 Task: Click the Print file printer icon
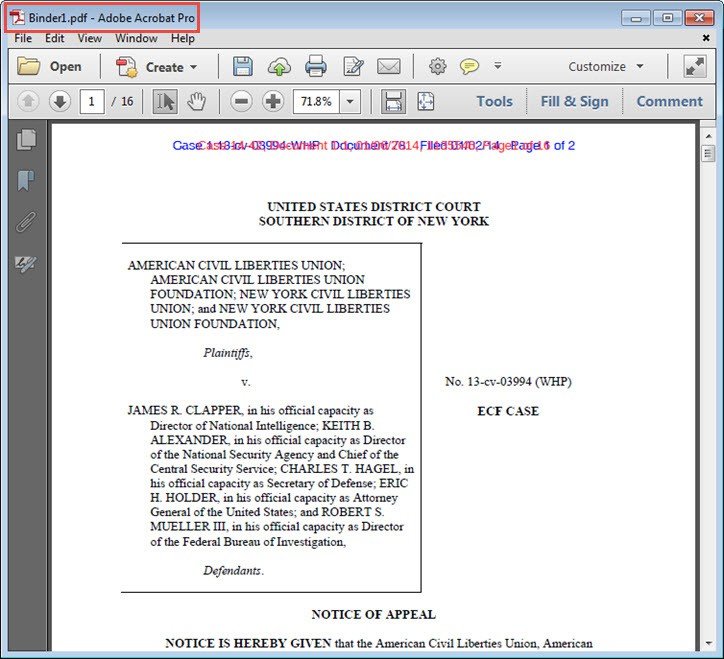316,67
